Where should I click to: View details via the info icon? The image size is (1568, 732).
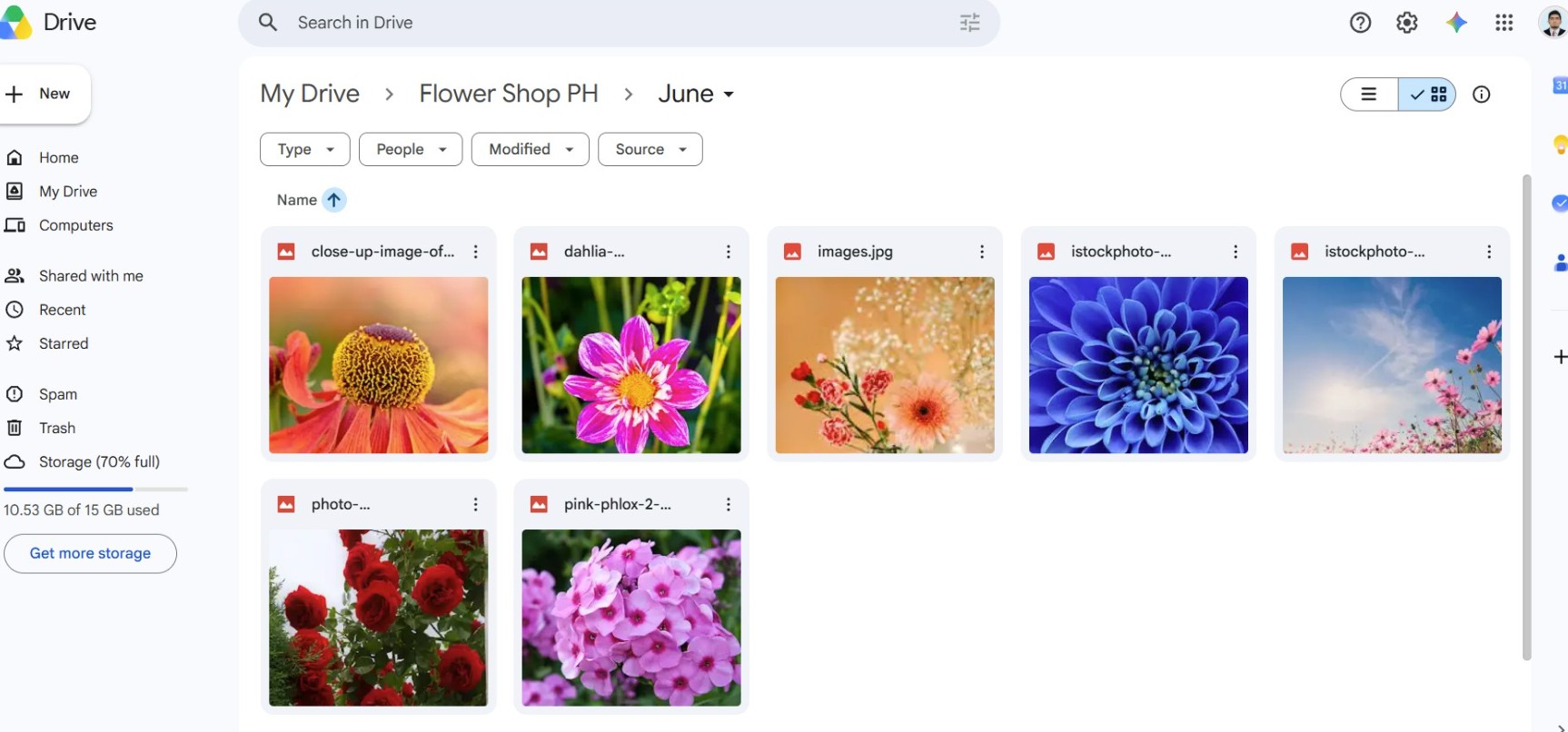[1482, 94]
